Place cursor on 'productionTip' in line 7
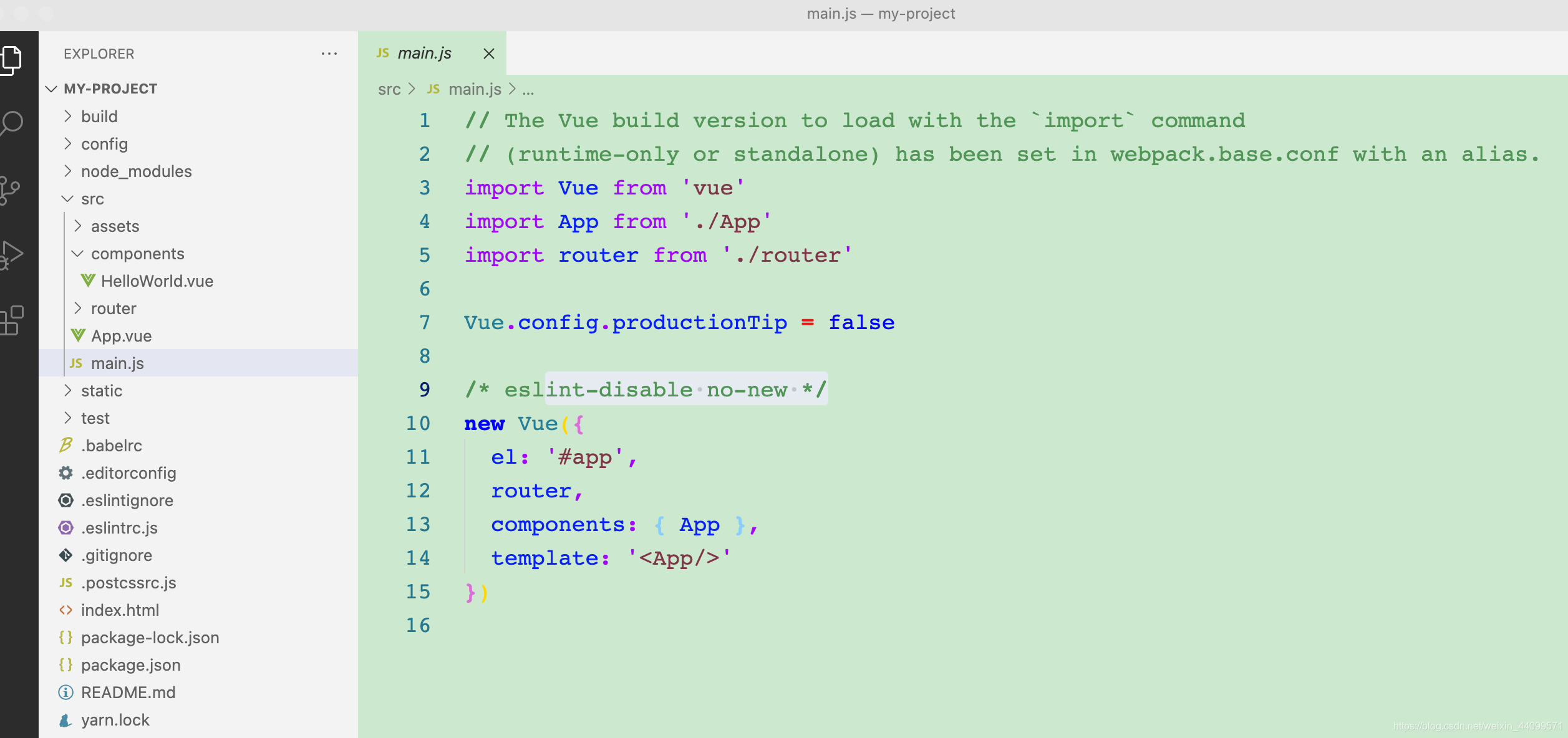This screenshot has height=738, width=1568. click(x=700, y=323)
